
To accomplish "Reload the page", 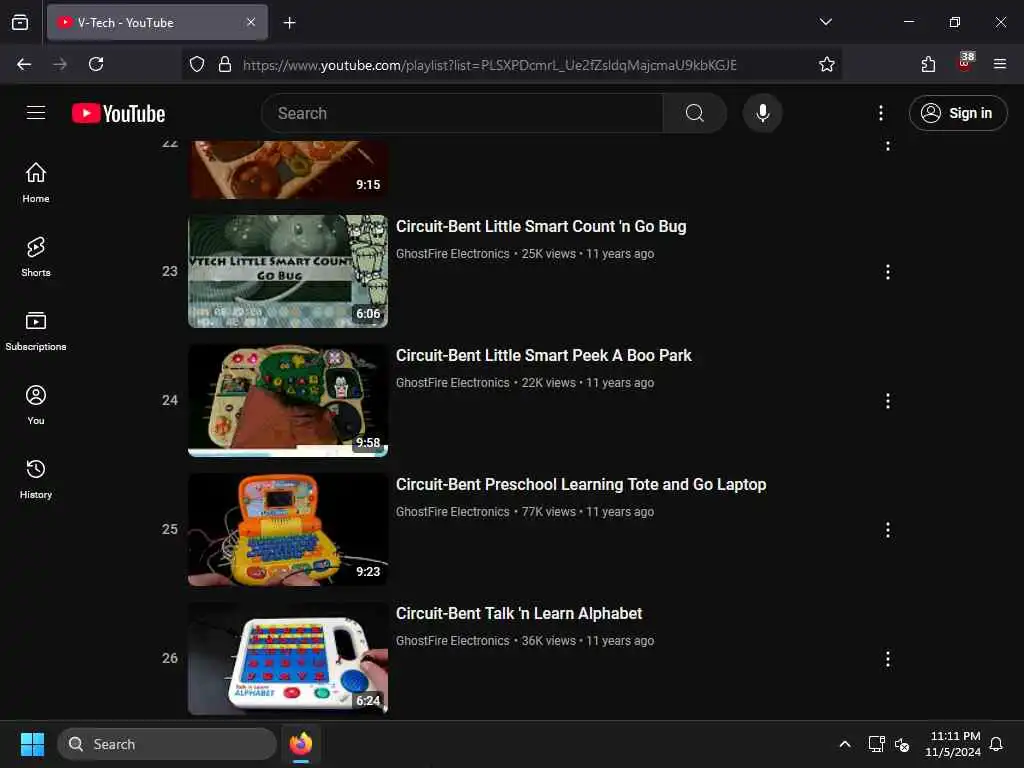I will 96,64.
